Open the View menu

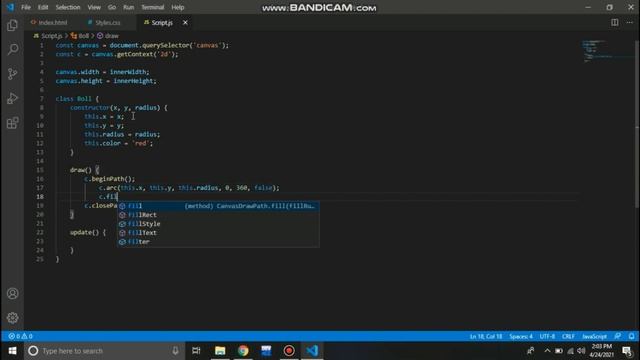coord(94,7)
